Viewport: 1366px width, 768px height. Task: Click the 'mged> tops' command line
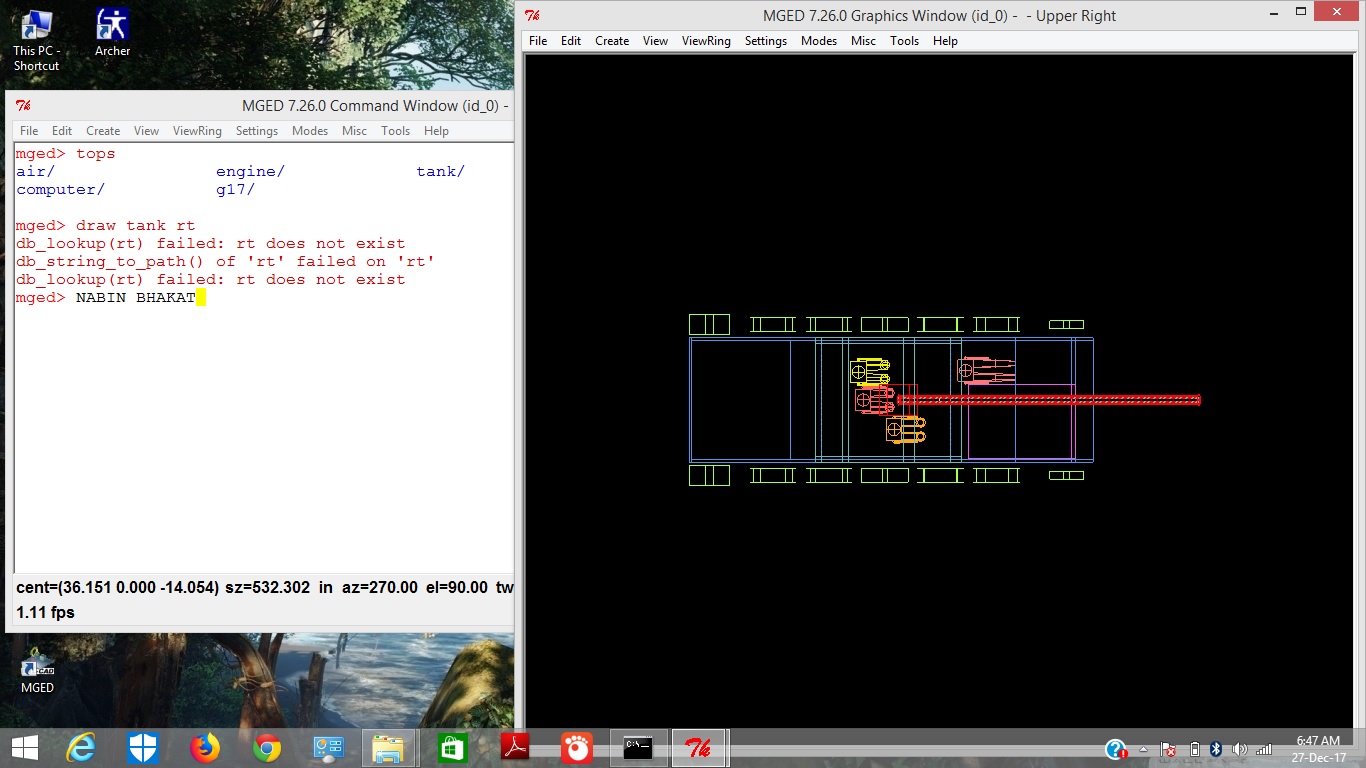(66, 154)
